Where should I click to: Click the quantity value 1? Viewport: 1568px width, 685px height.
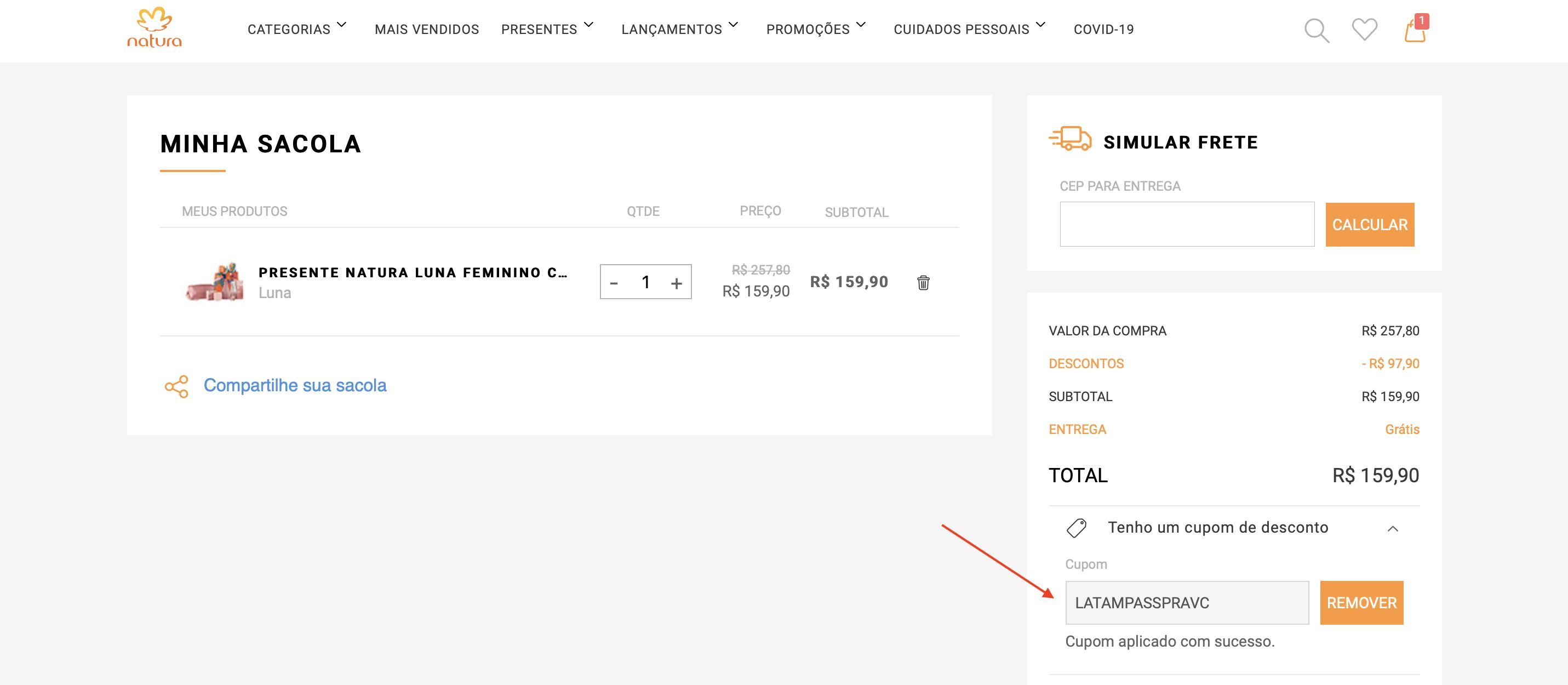pos(646,282)
